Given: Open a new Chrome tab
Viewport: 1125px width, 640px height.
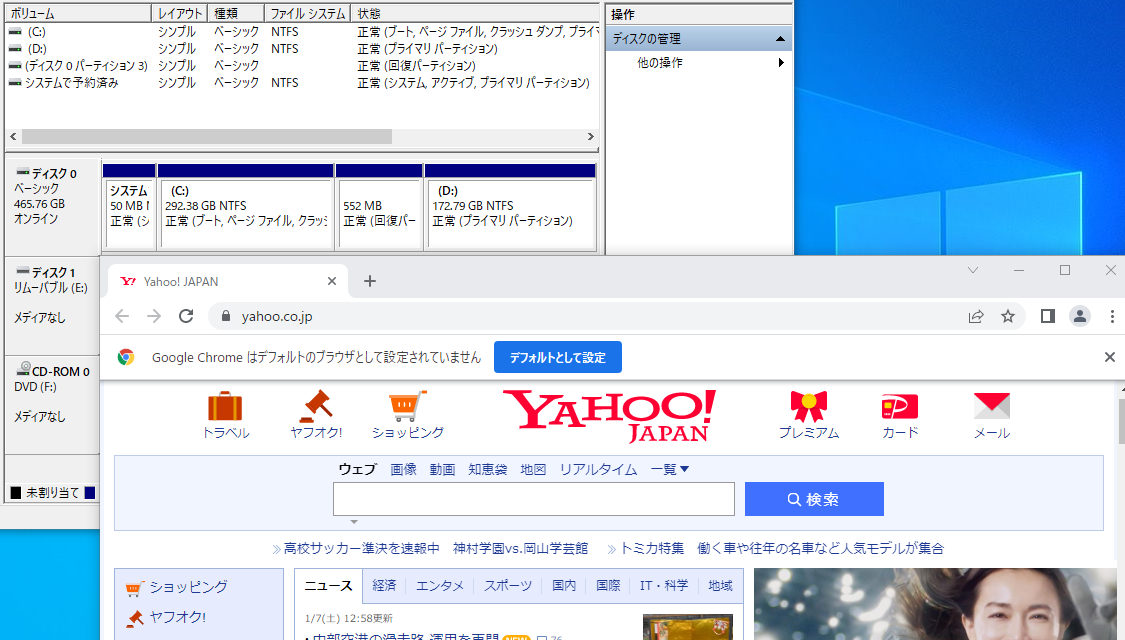Looking at the screenshot, I should [369, 281].
